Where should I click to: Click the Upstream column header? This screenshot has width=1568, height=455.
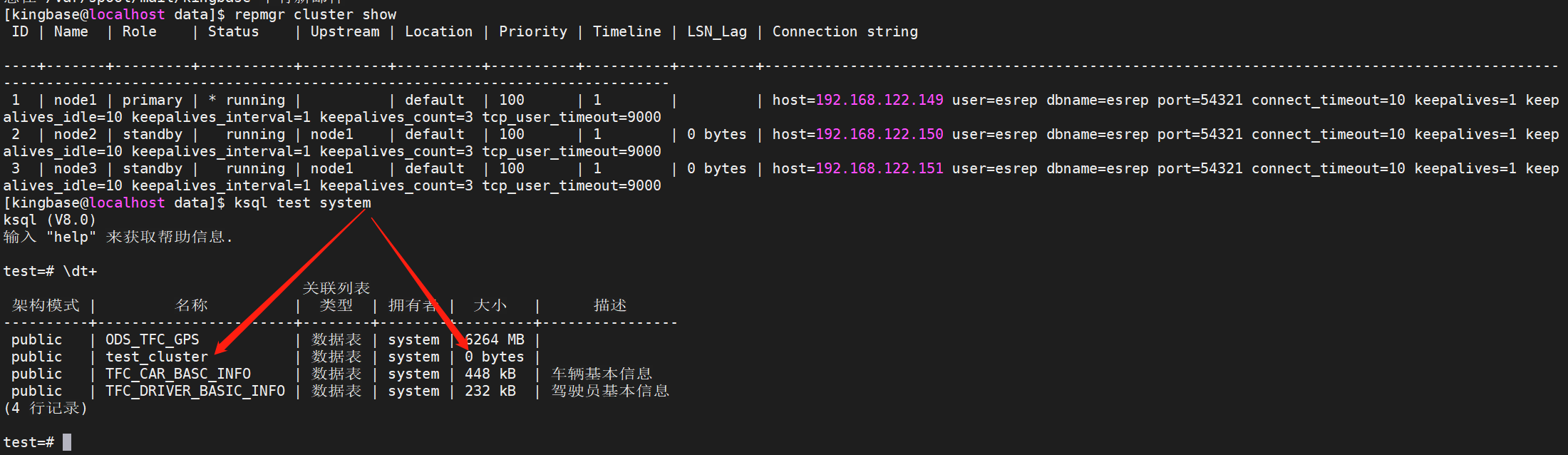click(x=345, y=31)
